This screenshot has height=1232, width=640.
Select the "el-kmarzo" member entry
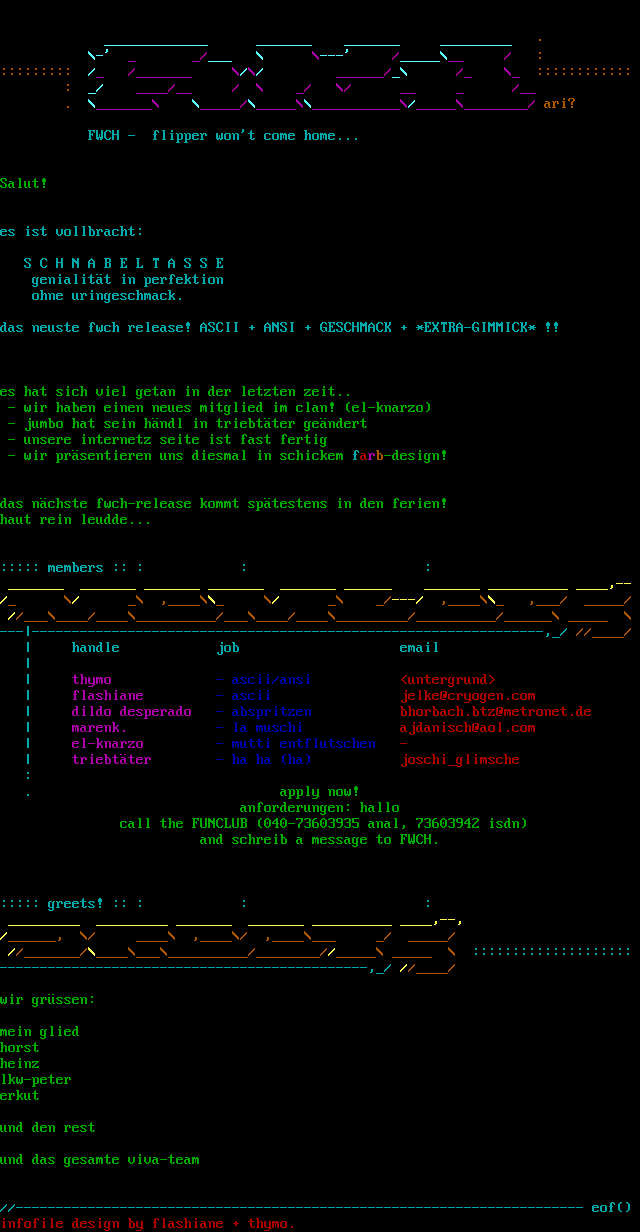[x=107, y=744]
